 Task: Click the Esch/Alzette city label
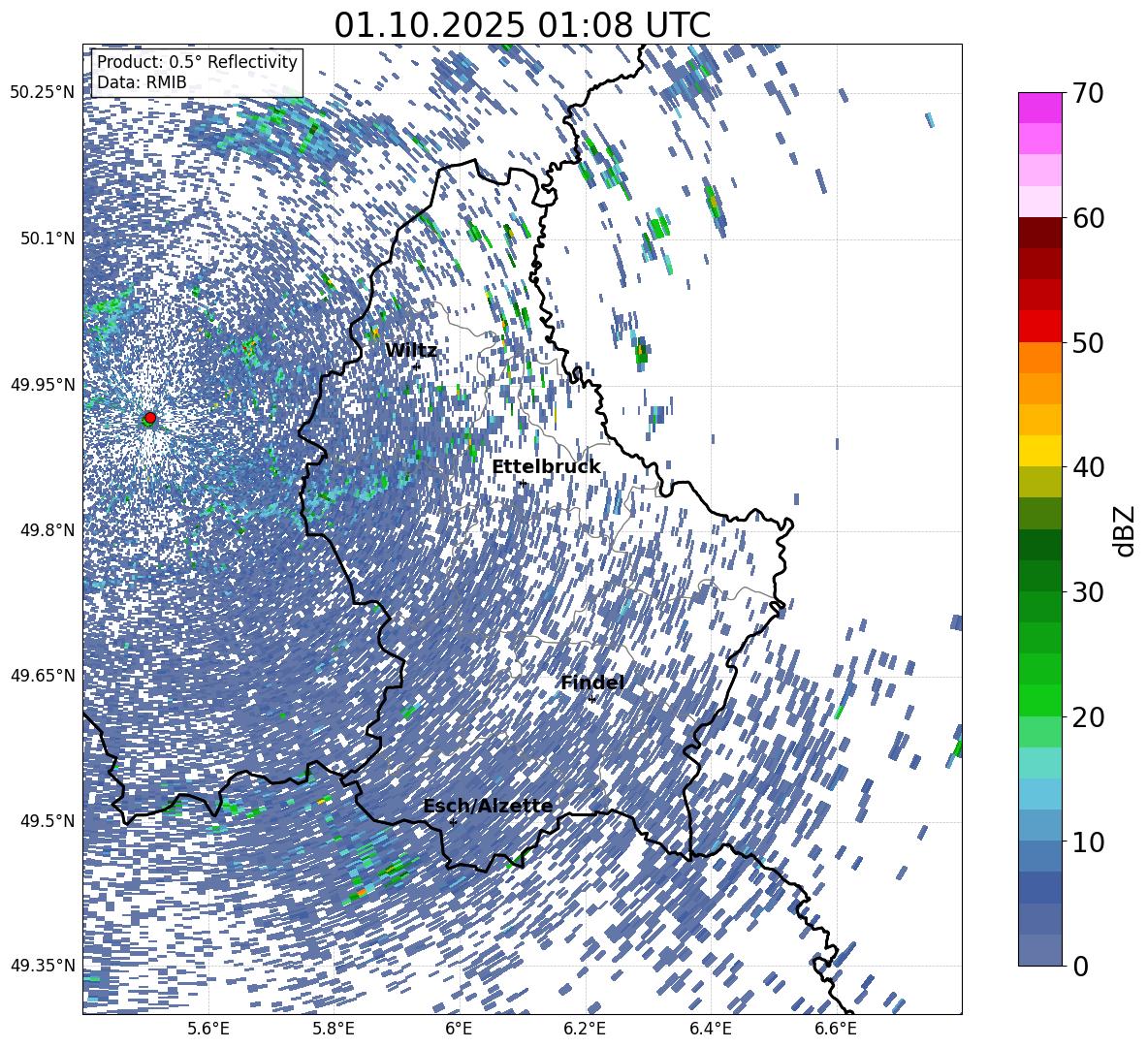pyautogui.click(x=489, y=807)
